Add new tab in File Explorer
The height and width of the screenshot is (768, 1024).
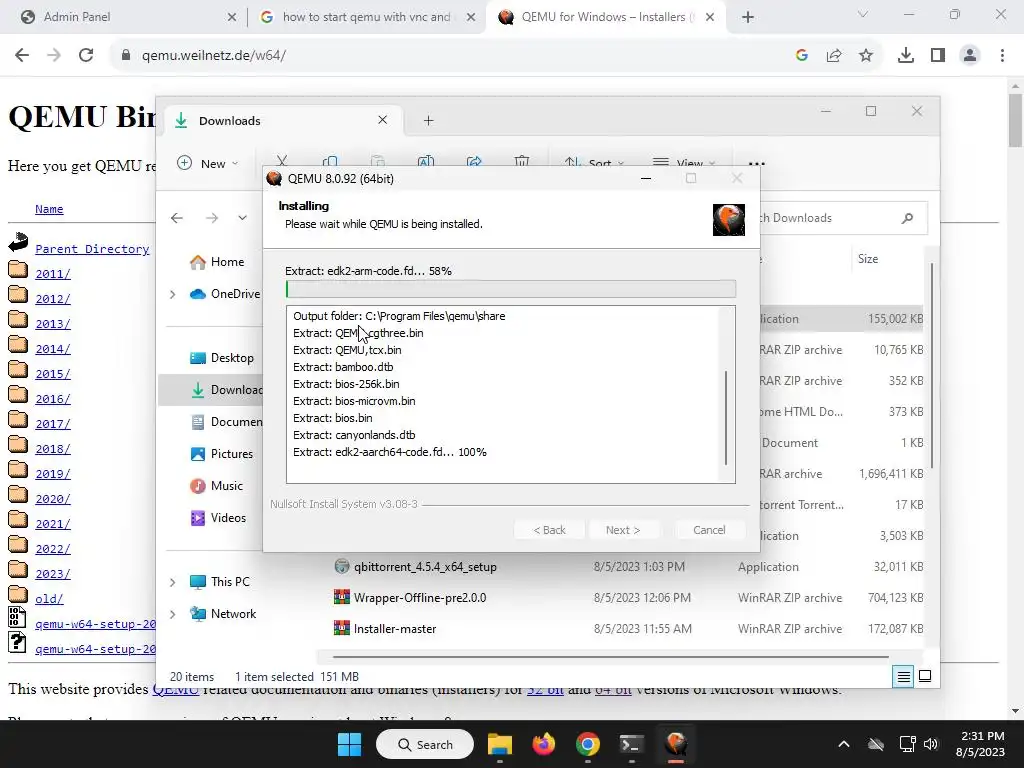click(x=428, y=121)
